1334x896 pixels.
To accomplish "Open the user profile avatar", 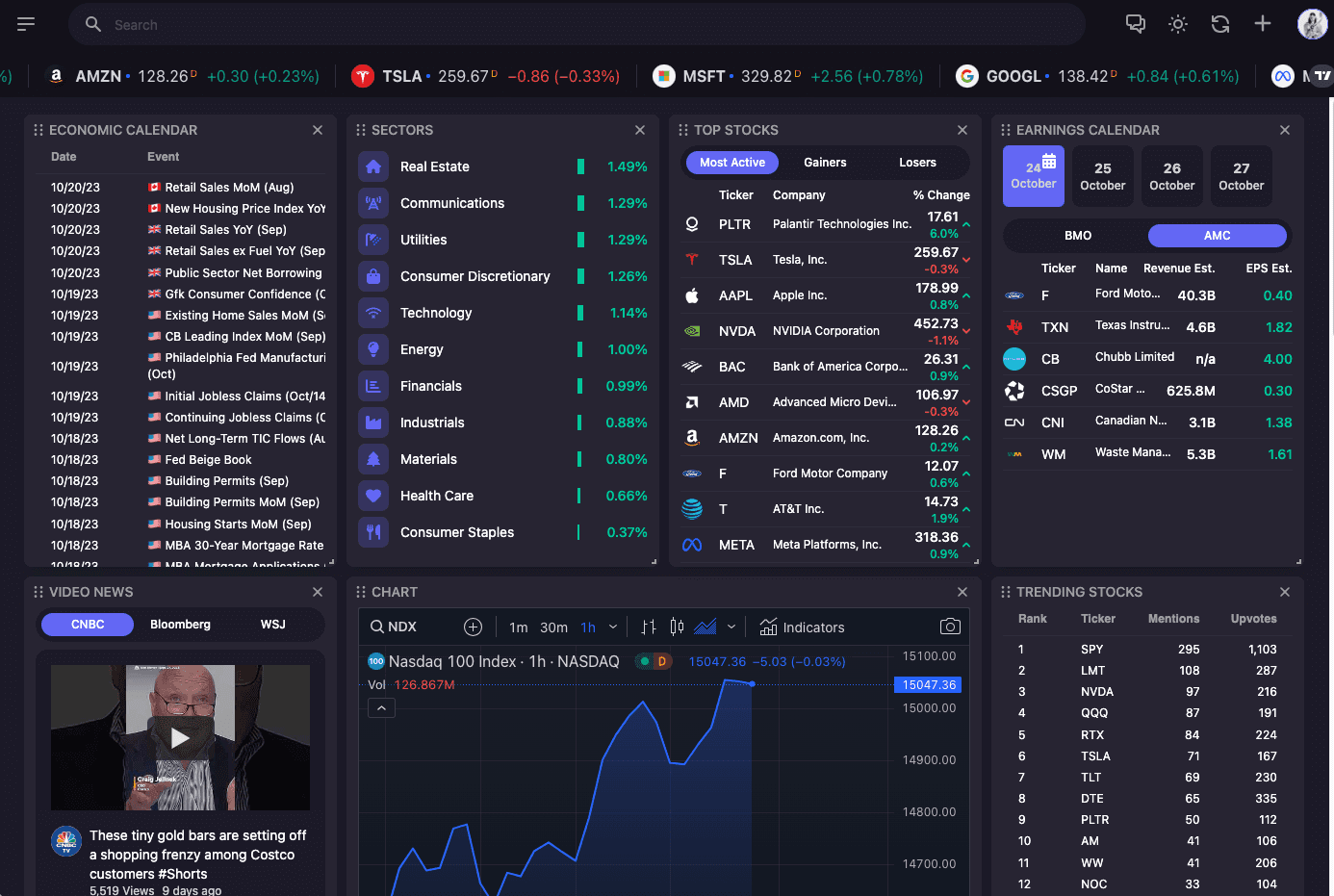I will pos(1312,24).
